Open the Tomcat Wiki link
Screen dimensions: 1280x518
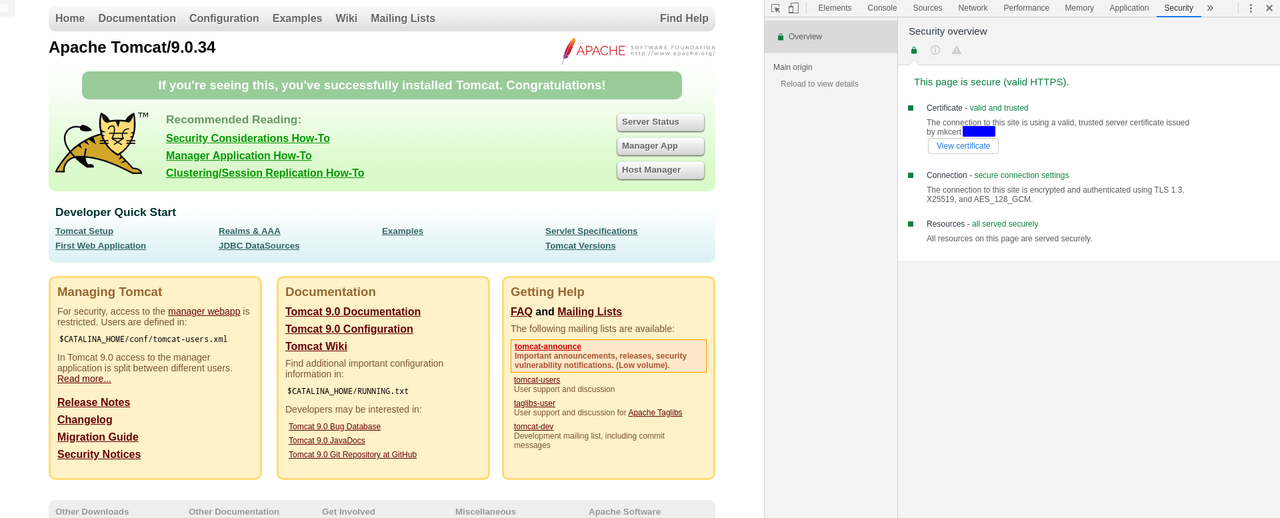[316, 346]
